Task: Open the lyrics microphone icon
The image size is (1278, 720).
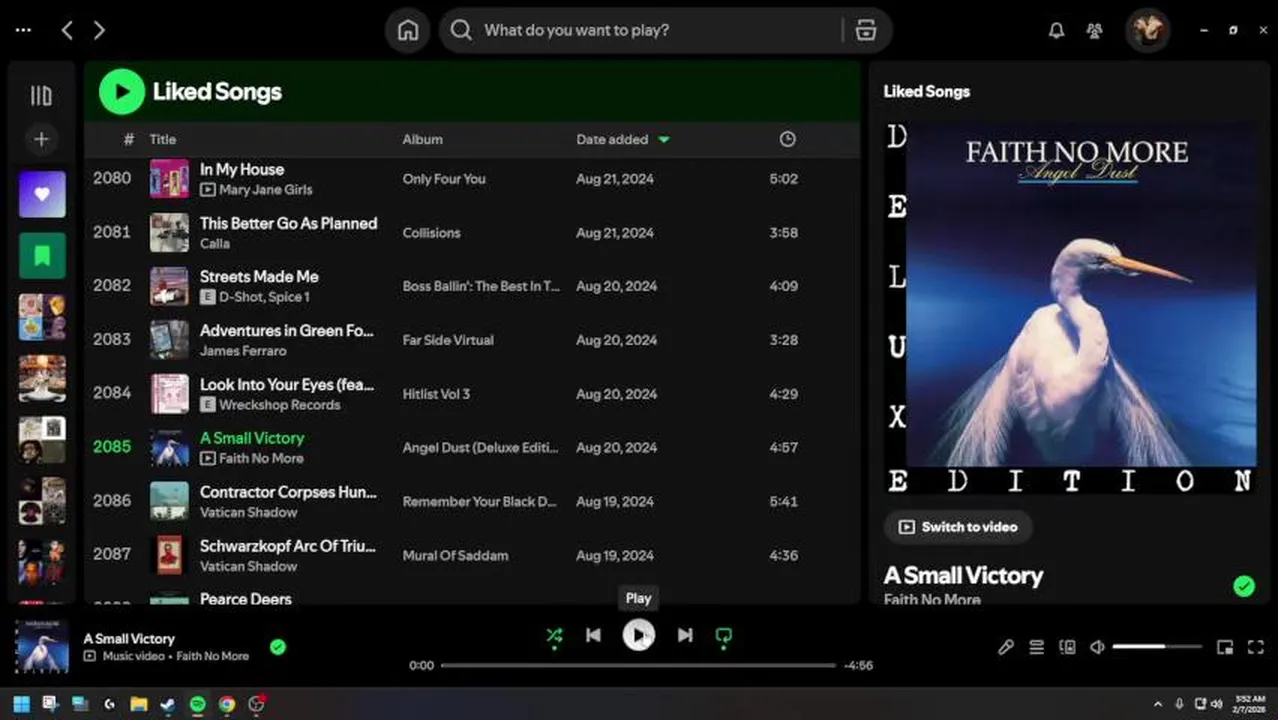Action: [1006, 647]
